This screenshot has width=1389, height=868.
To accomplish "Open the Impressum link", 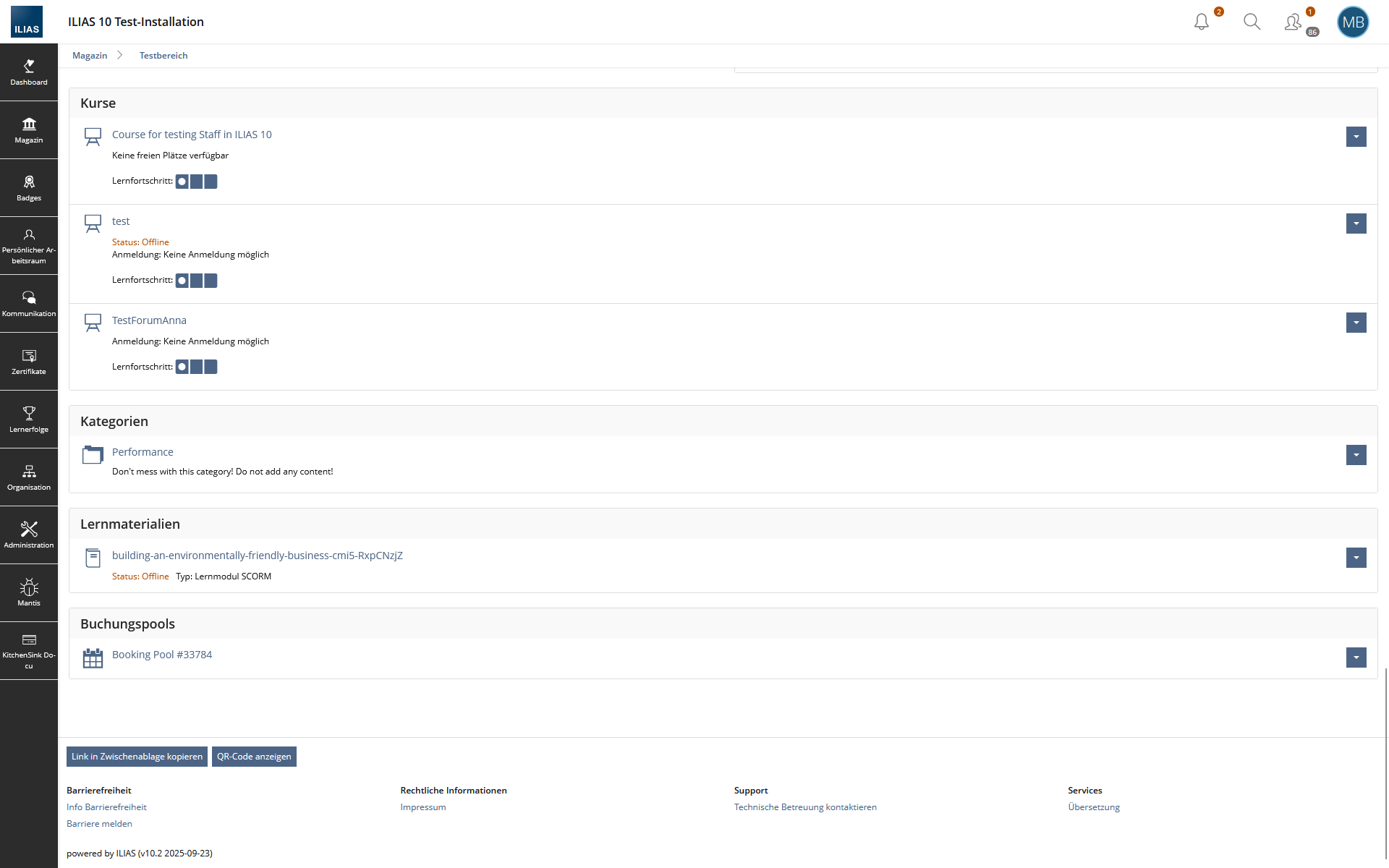I will pyautogui.click(x=422, y=807).
